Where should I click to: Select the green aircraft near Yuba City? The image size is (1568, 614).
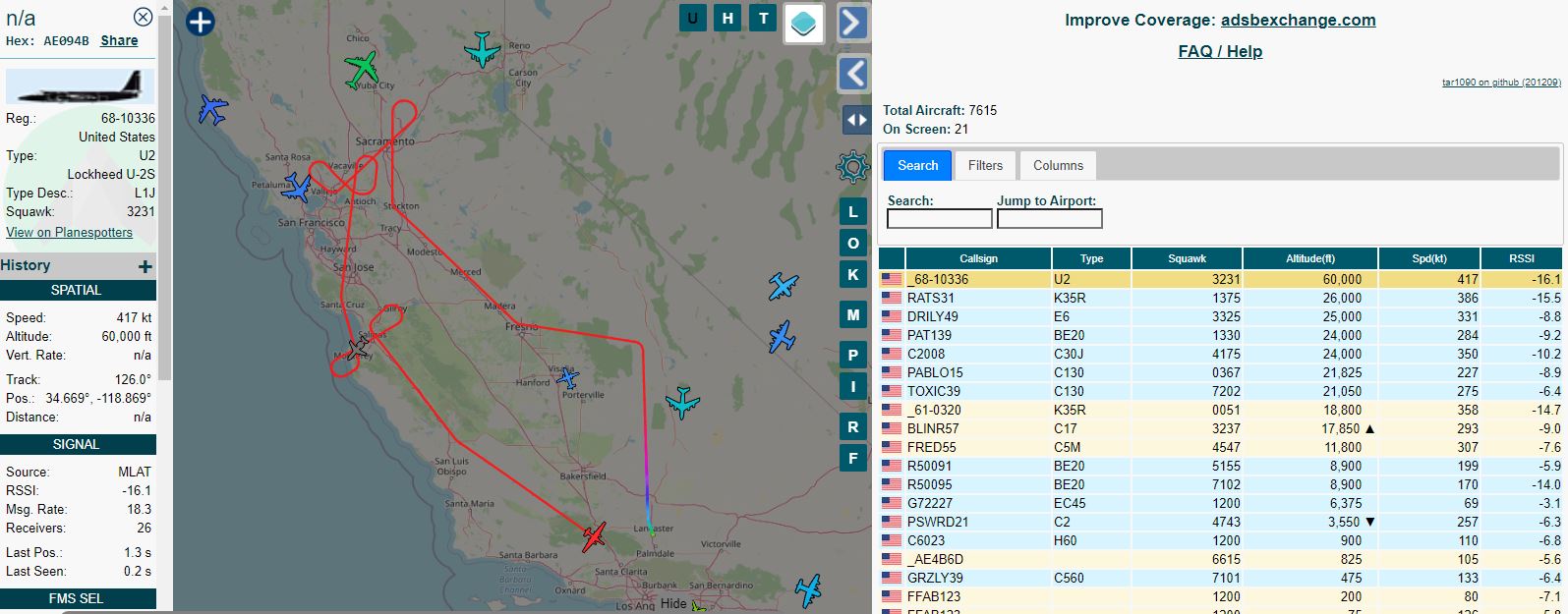(362, 69)
